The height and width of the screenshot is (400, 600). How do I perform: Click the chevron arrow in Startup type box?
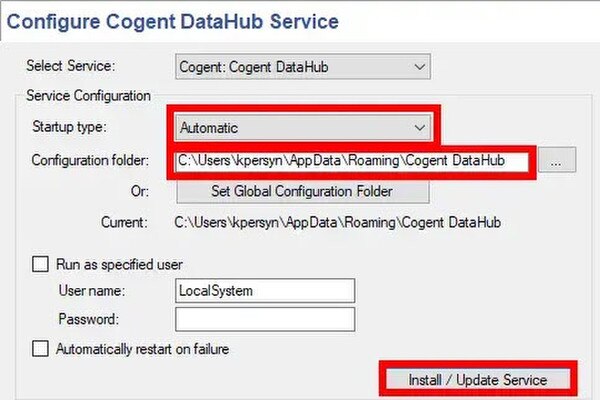click(420, 128)
